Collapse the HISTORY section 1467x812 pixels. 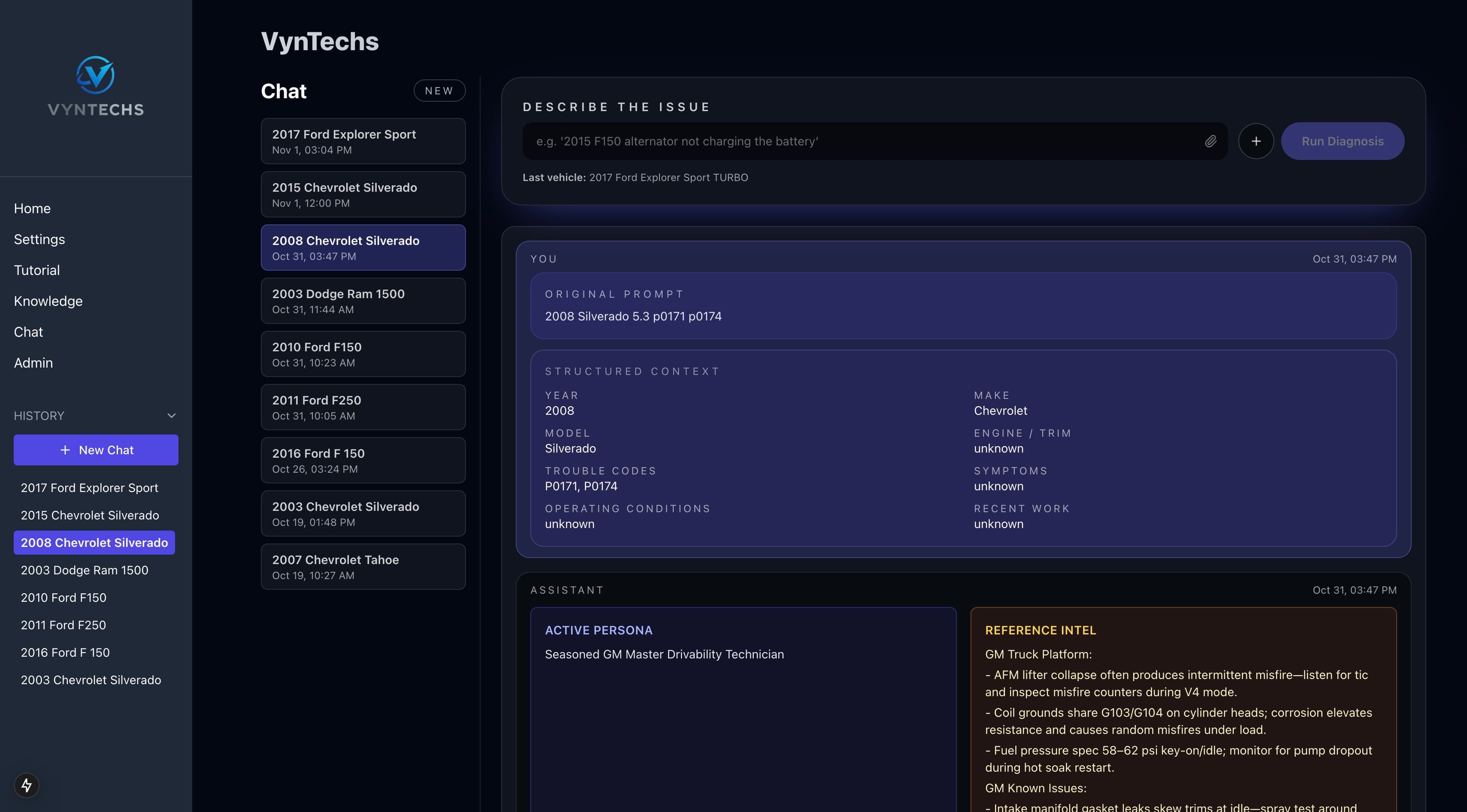172,416
